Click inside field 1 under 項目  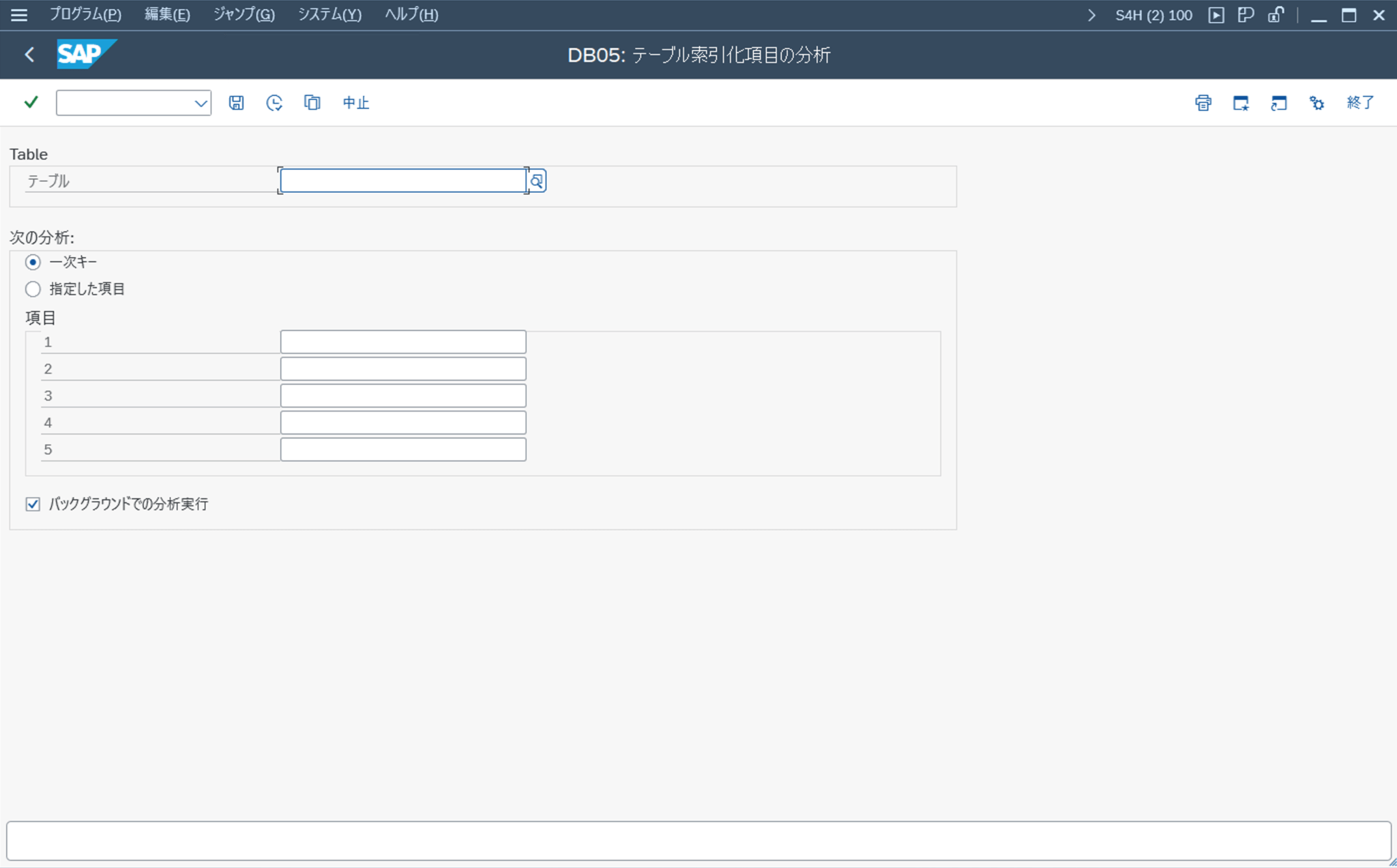[x=402, y=342]
